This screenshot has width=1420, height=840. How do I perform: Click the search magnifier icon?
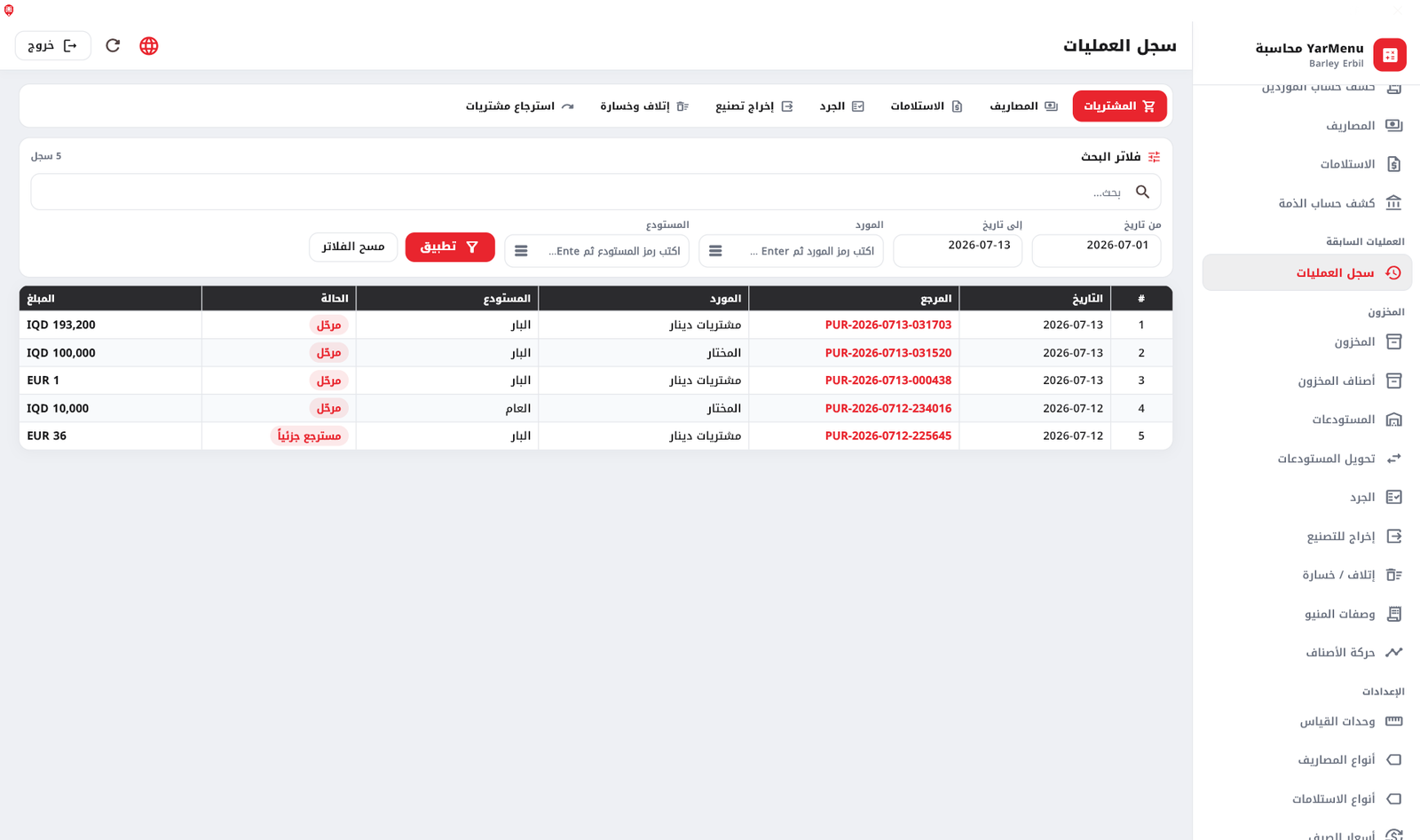click(1142, 192)
